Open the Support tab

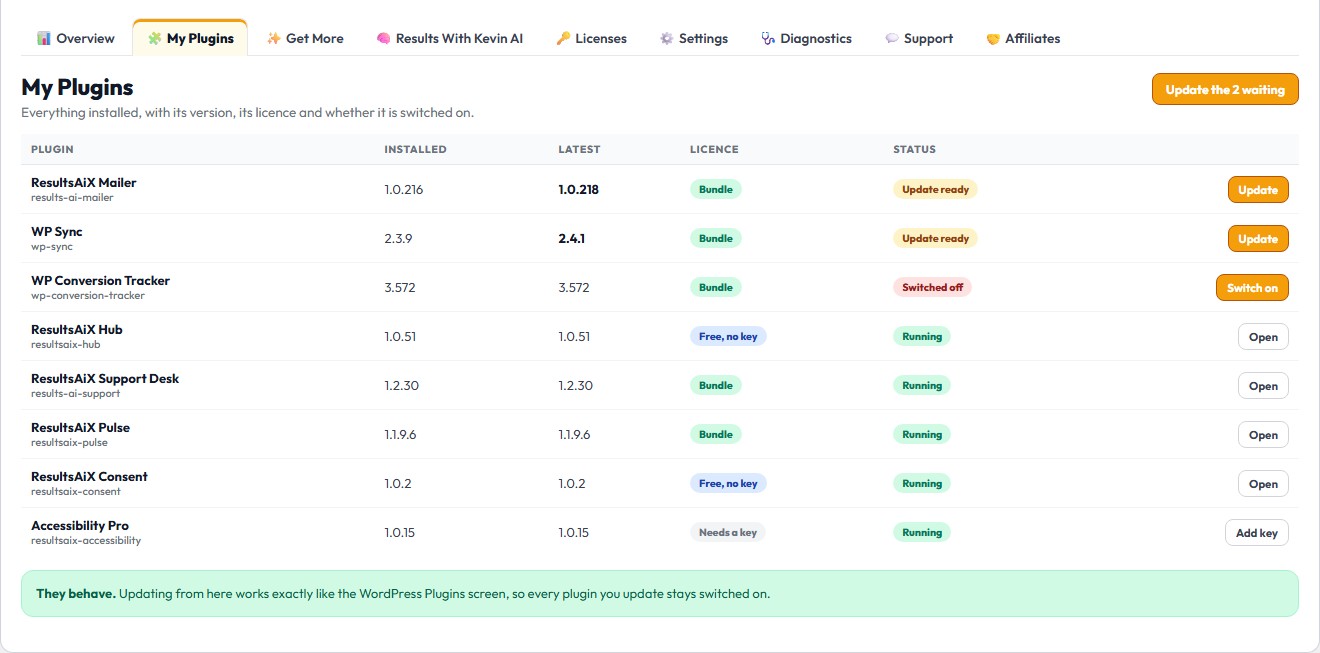tap(919, 38)
